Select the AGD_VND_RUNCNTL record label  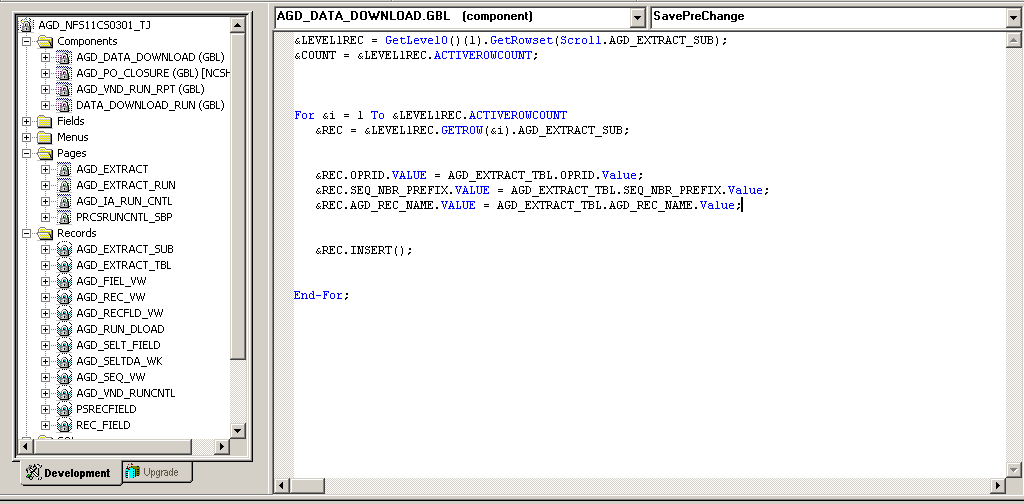click(x=125, y=393)
